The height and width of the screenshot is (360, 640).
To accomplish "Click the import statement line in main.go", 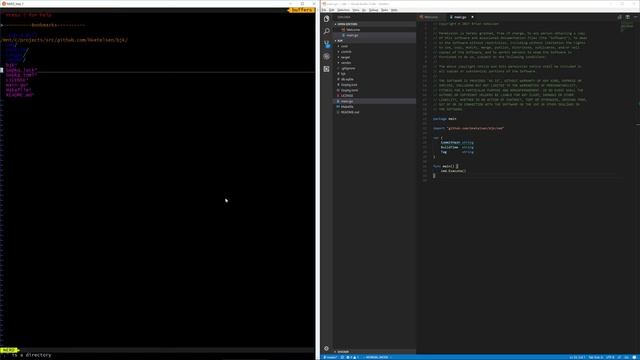I will pyautogui.click(x=468, y=128).
